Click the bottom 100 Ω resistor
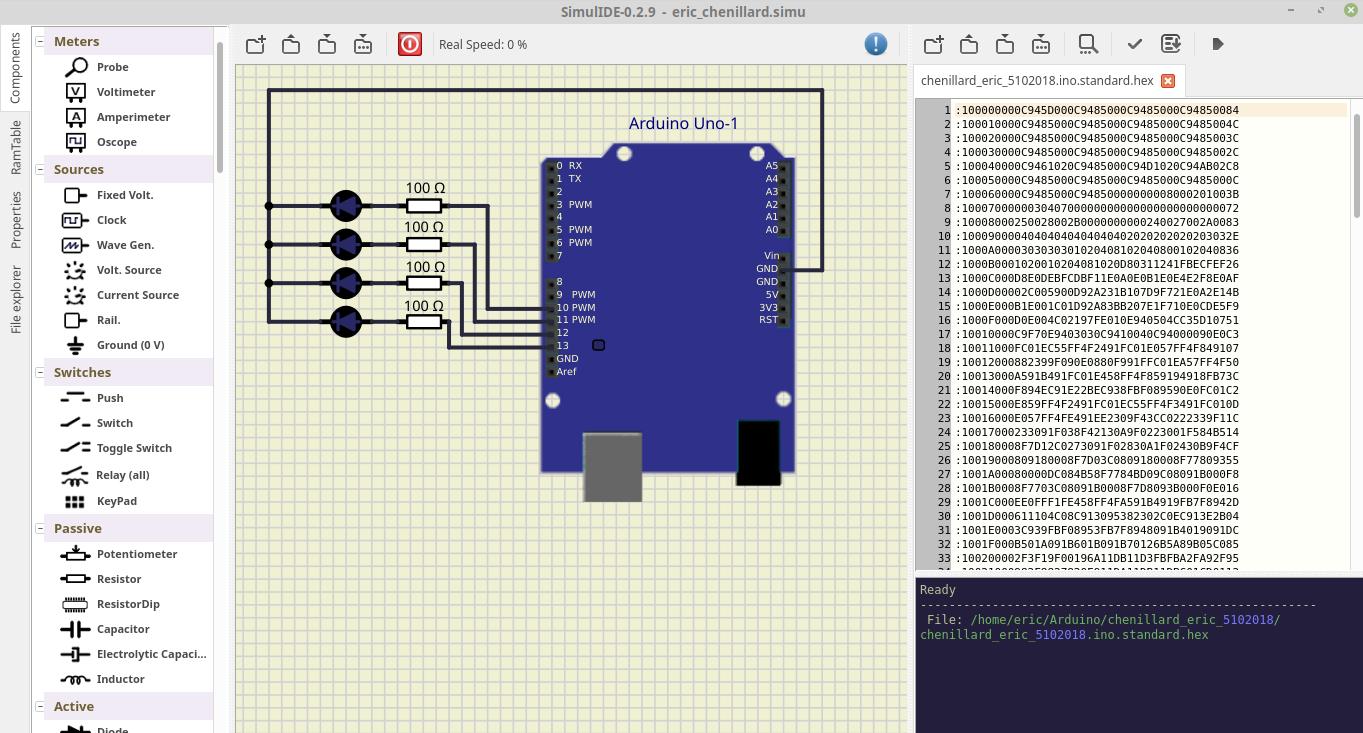The image size is (1363, 733). [424, 321]
